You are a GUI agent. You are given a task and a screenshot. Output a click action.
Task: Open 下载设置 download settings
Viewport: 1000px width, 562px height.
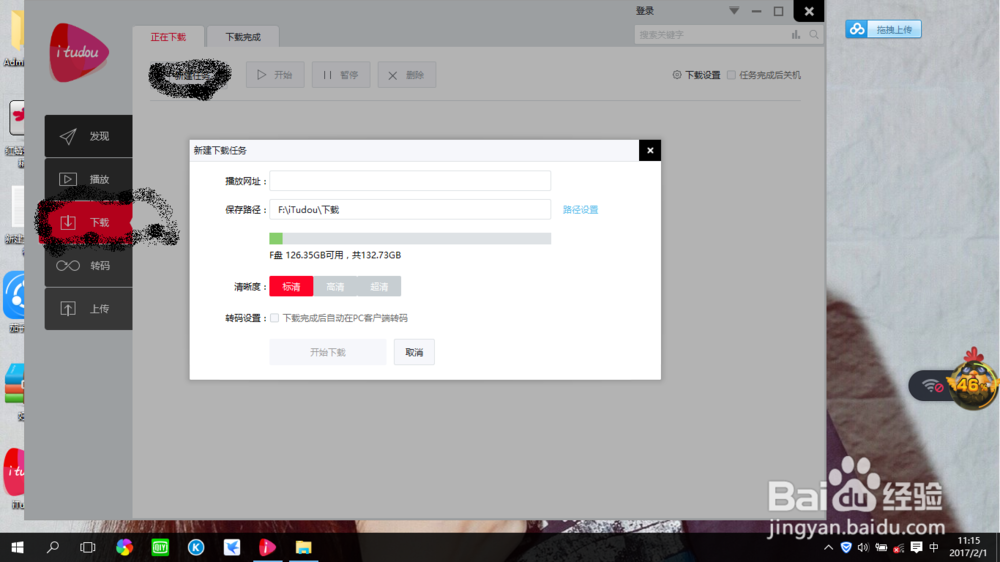696,75
